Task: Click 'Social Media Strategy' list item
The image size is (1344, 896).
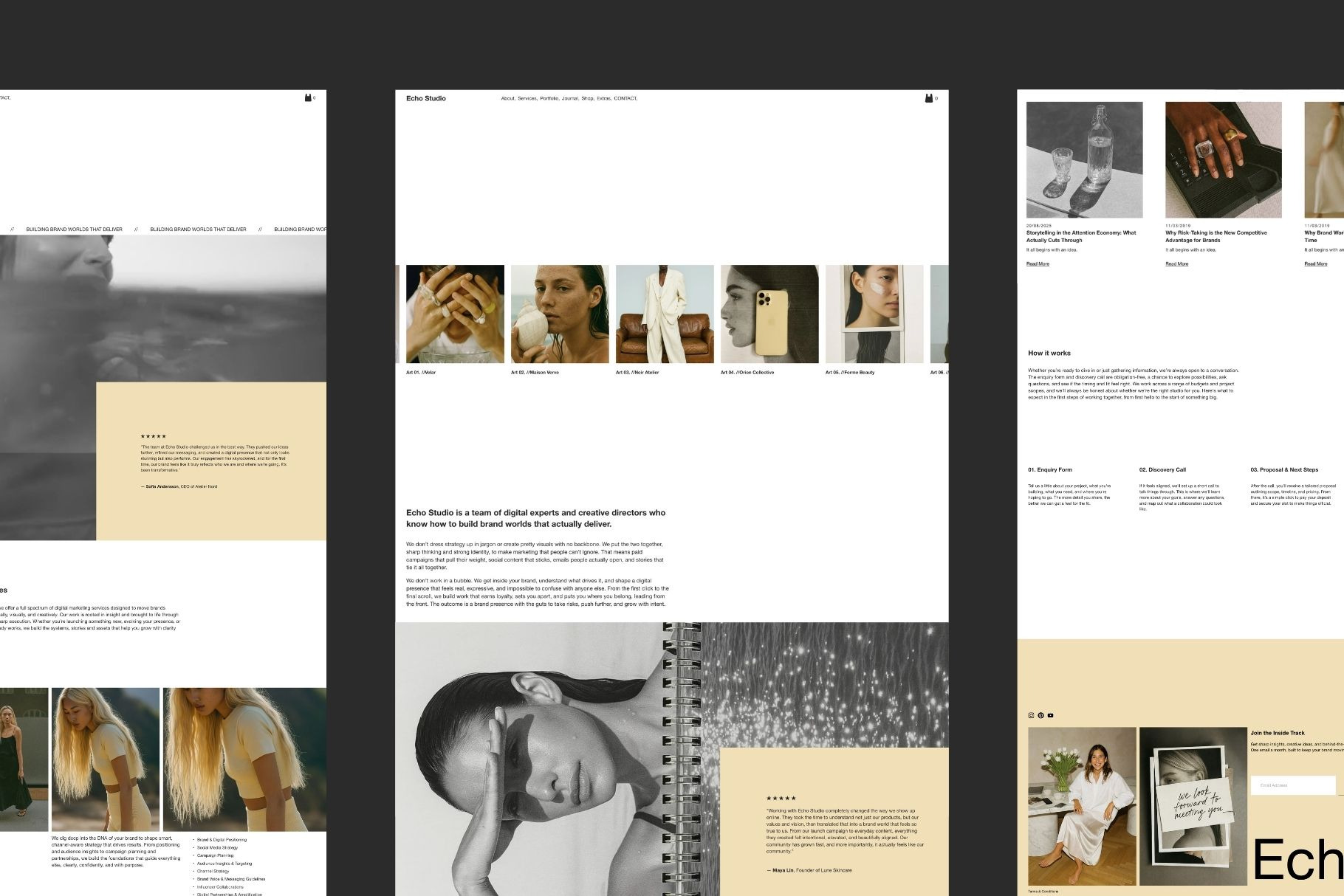Action: pyautogui.click(x=217, y=848)
